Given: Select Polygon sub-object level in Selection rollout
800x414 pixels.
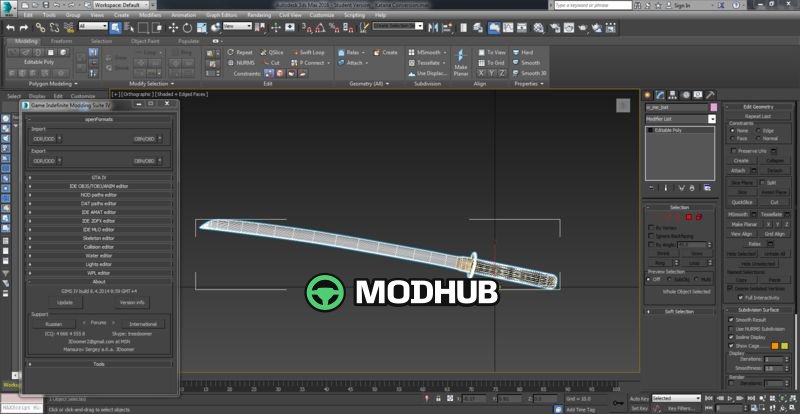Looking at the screenshot, I should 688,217.
